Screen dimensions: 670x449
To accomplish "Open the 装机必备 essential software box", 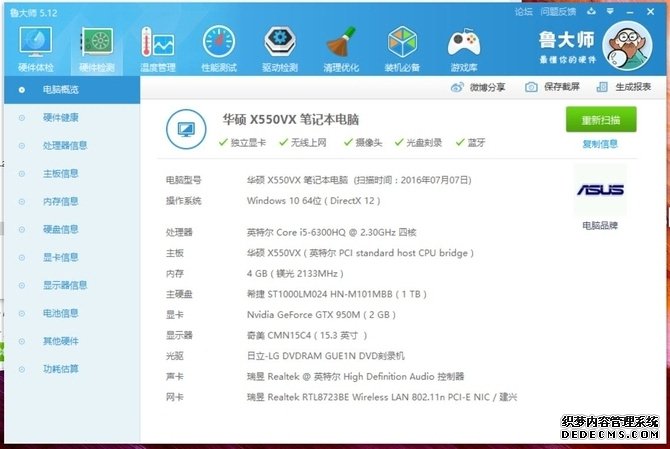I will pyautogui.click(x=402, y=48).
